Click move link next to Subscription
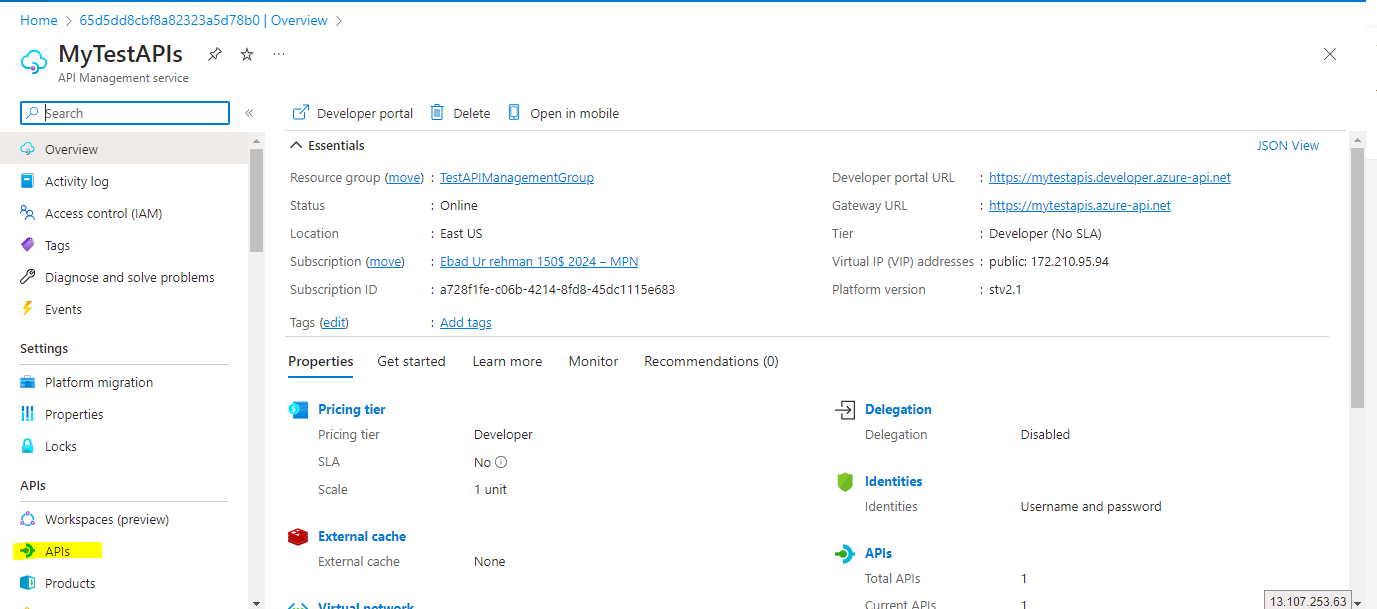The width and height of the screenshot is (1377, 609). pos(385,261)
